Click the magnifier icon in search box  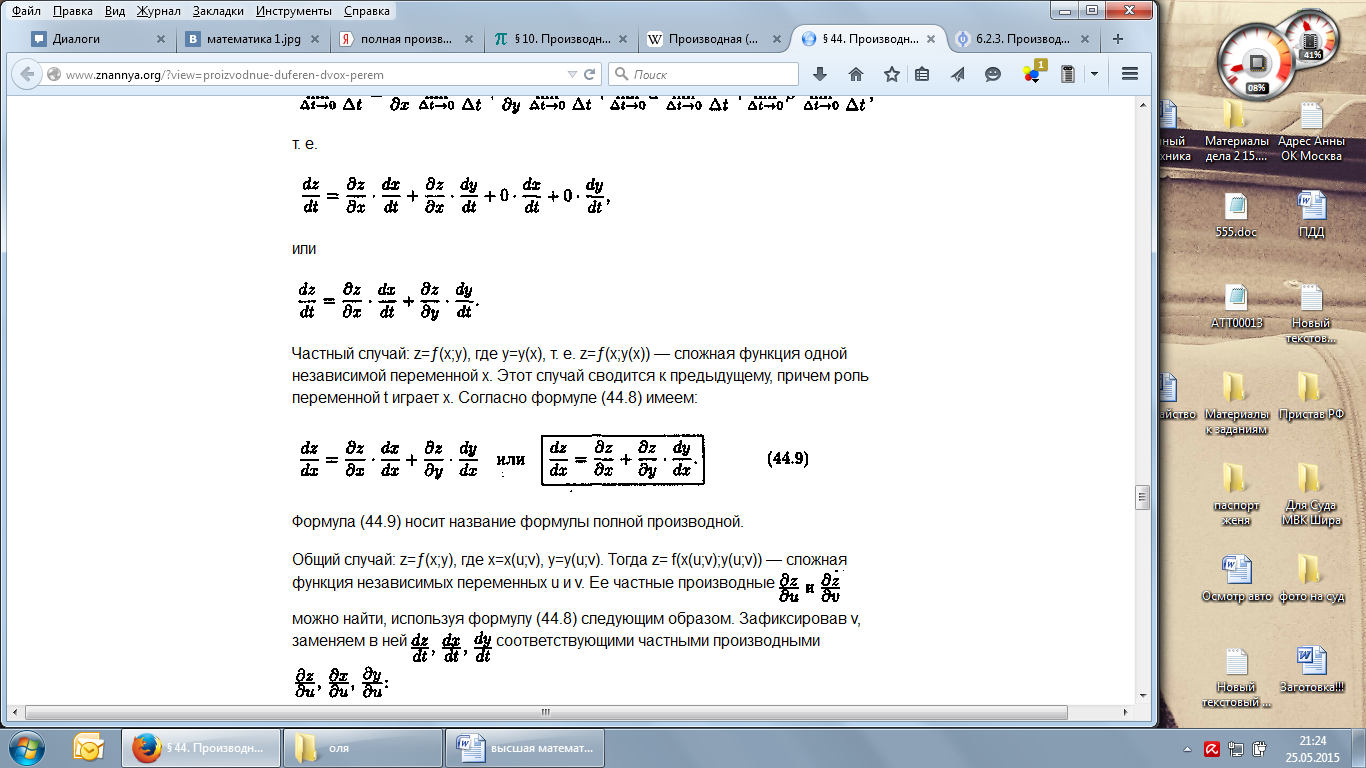(620, 74)
